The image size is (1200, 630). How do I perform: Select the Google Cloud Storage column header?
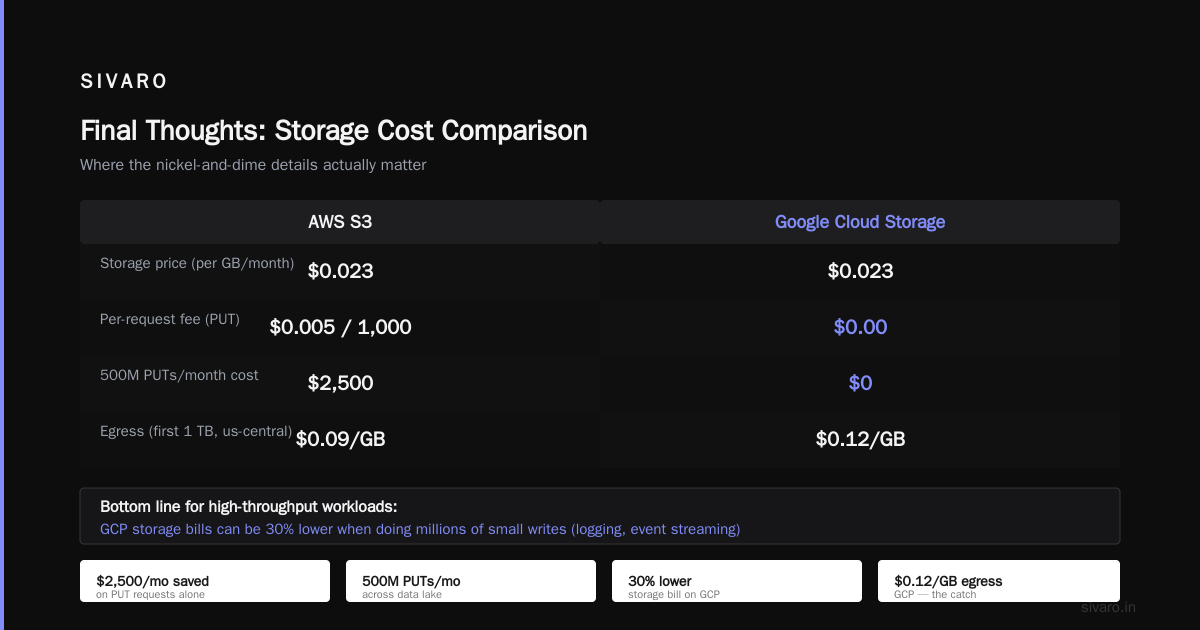click(x=860, y=222)
